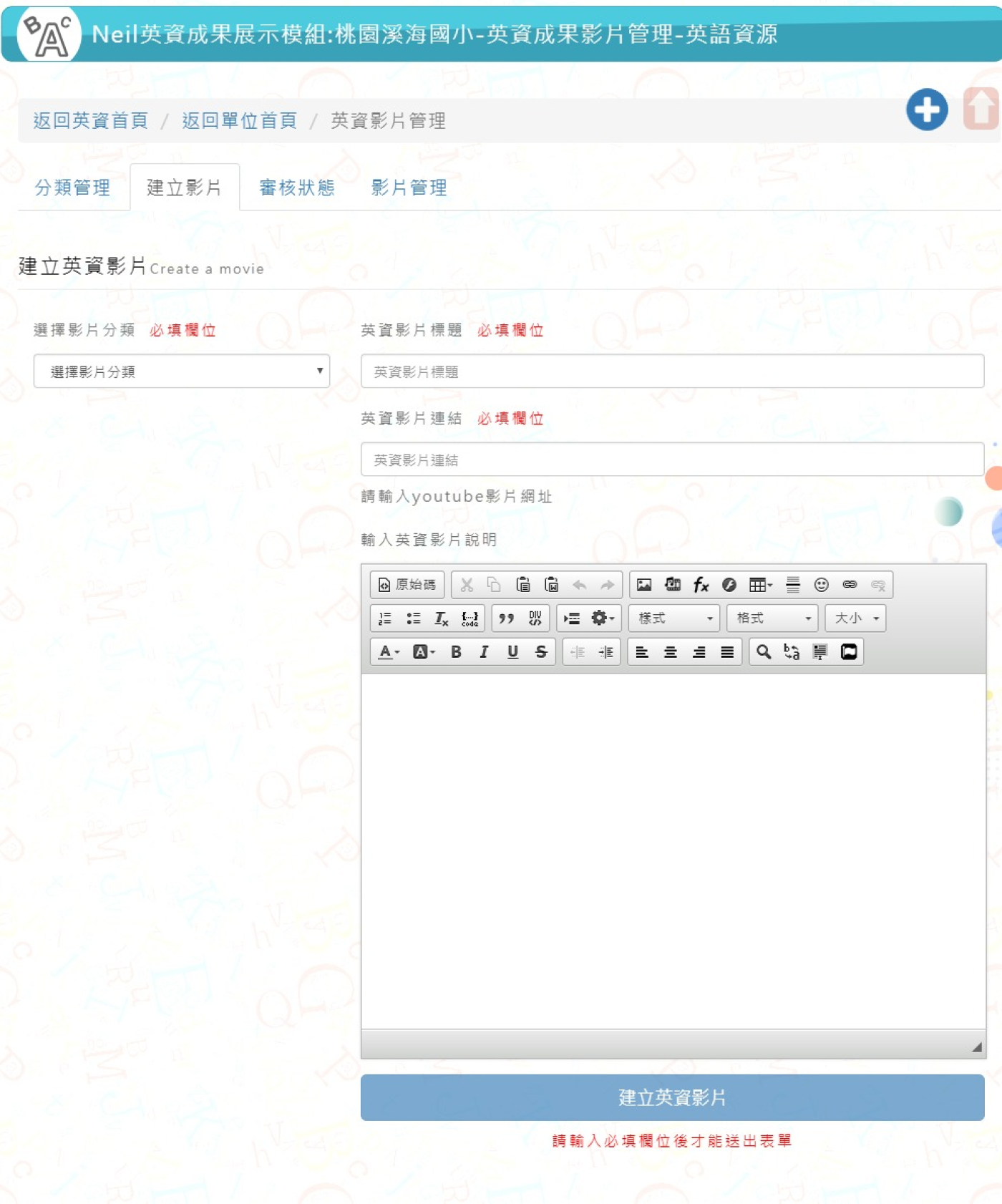Insert a smiley emoticon
This screenshot has height=1204, width=1002.
coord(821,585)
